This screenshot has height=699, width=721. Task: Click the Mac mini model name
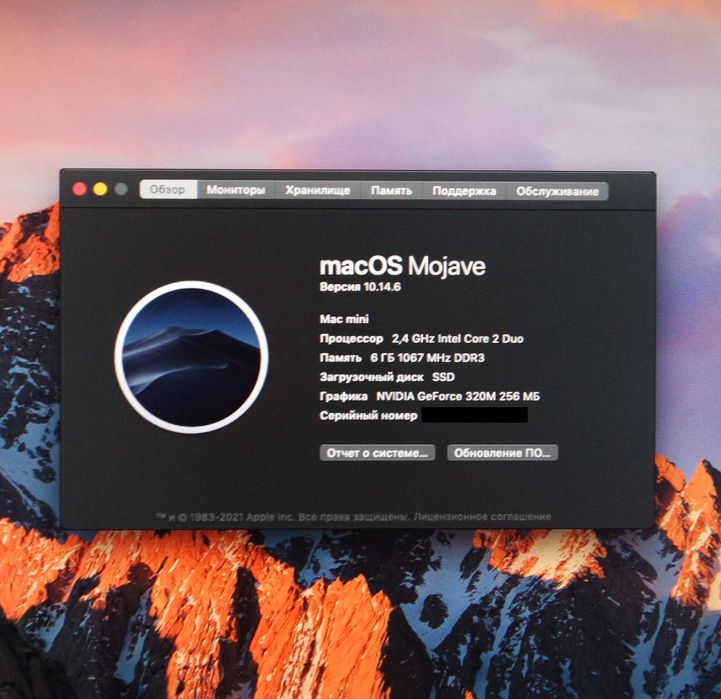click(x=344, y=319)
